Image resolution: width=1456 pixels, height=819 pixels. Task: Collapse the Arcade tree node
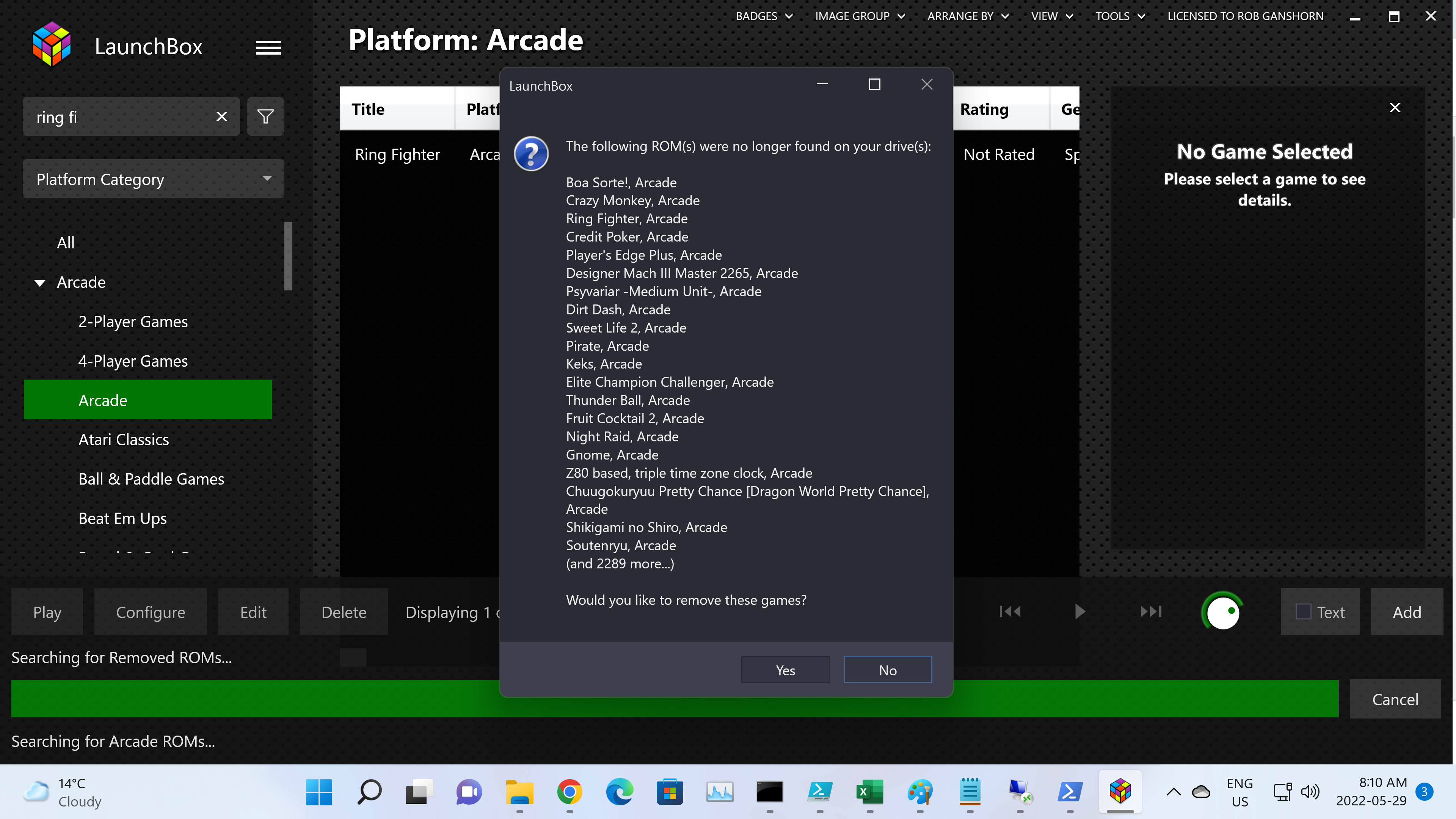[x=39, y=282]
